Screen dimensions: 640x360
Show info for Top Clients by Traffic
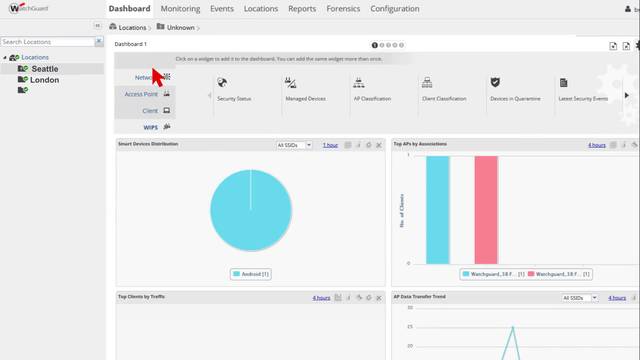pyautogui.click(x=348, y=298)
